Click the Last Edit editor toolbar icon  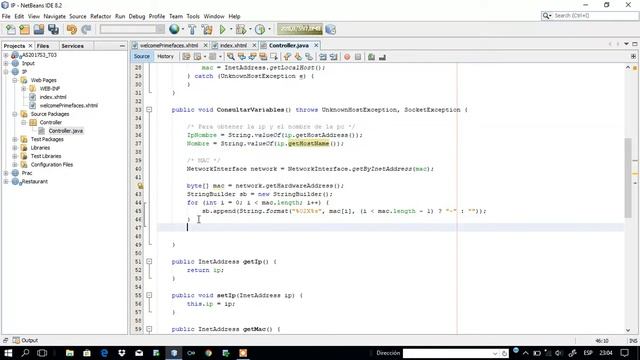point(187,57)
